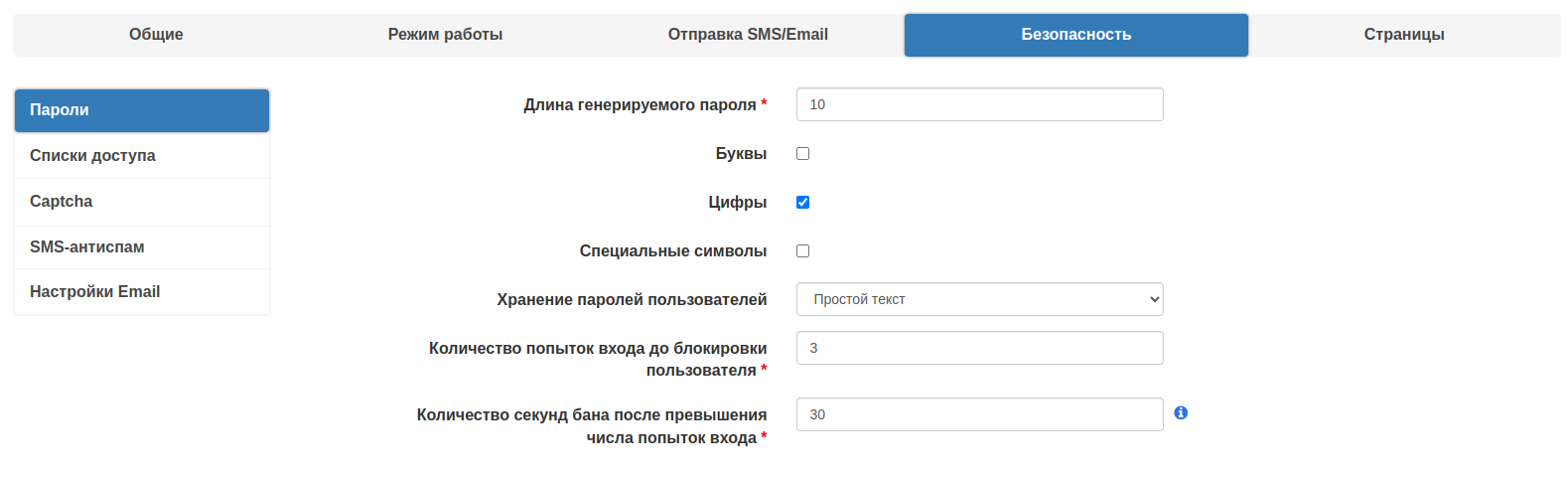Open Настройки Email in the sidebar
1568x478 pixels.
[x=142, y=292]
